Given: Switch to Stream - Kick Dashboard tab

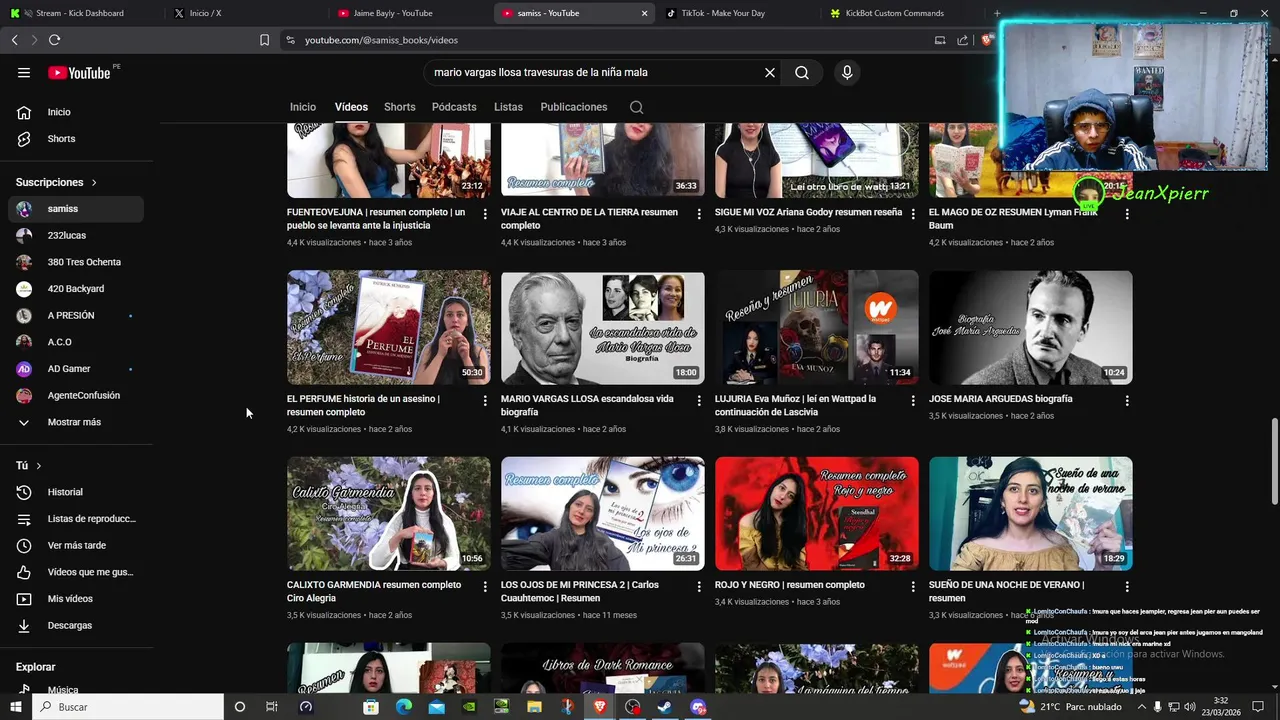Looking at the screenshot, I should coord(80,13).
